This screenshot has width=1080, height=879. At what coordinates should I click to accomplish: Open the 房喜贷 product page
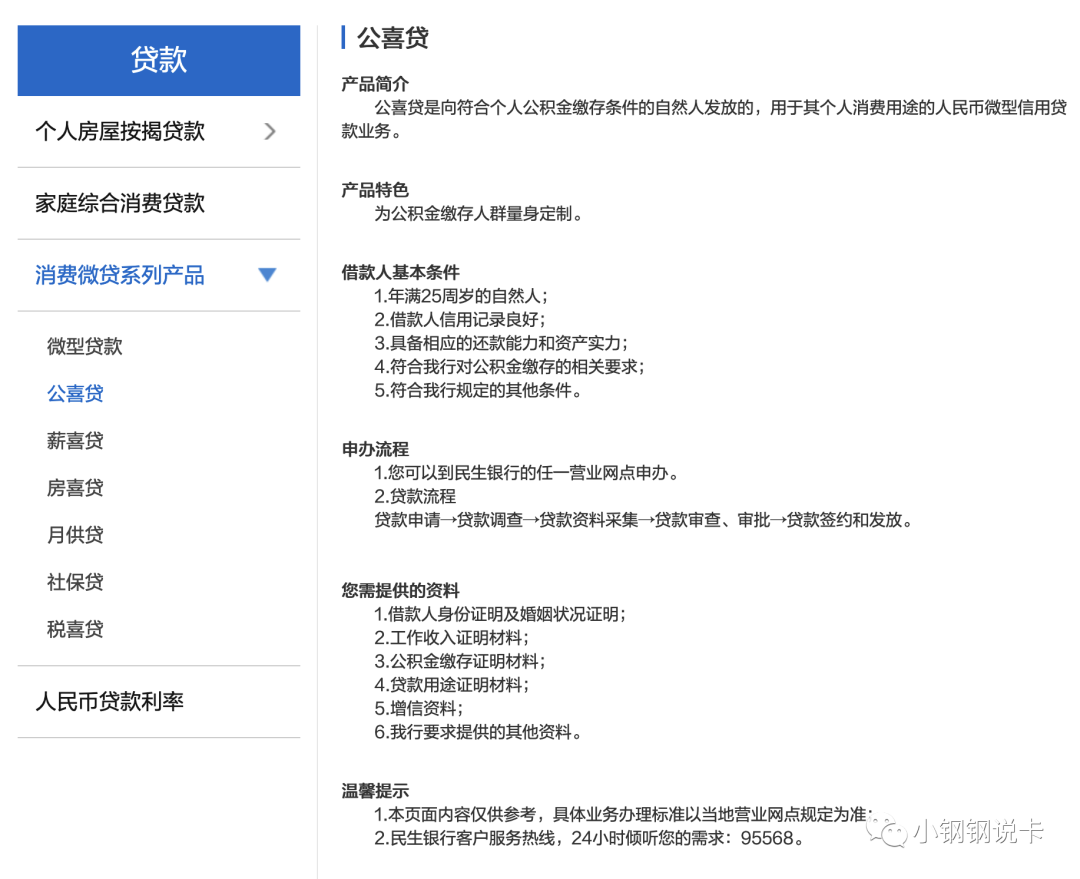pyautogui.click(x=75, y=487)
